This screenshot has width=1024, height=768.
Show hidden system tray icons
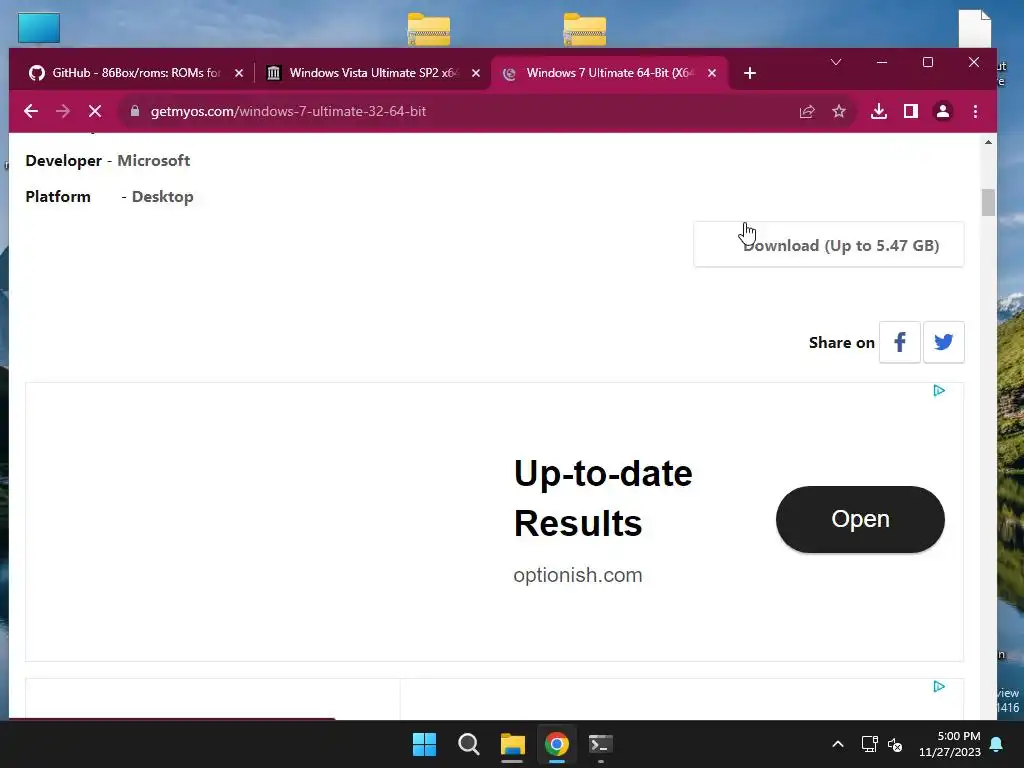coord(838,744)
